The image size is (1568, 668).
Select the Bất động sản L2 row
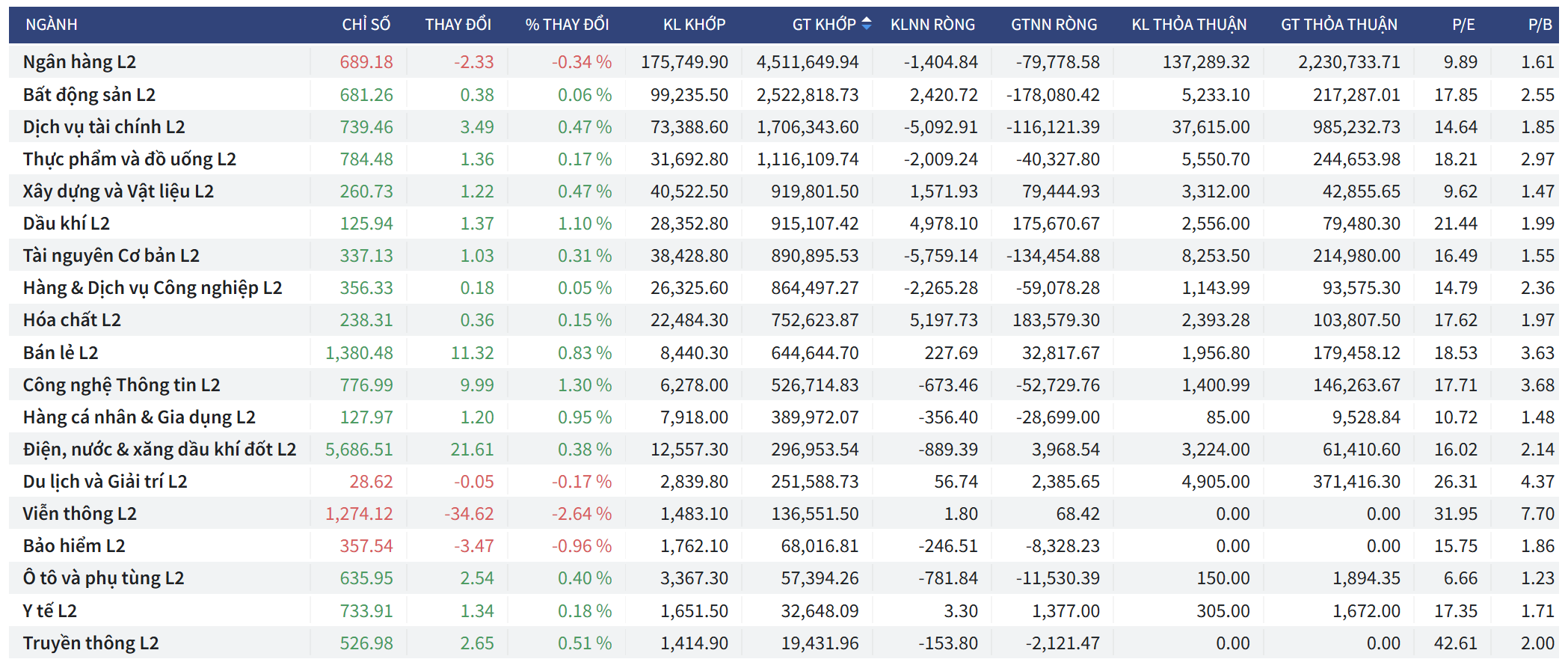[89, 95]
